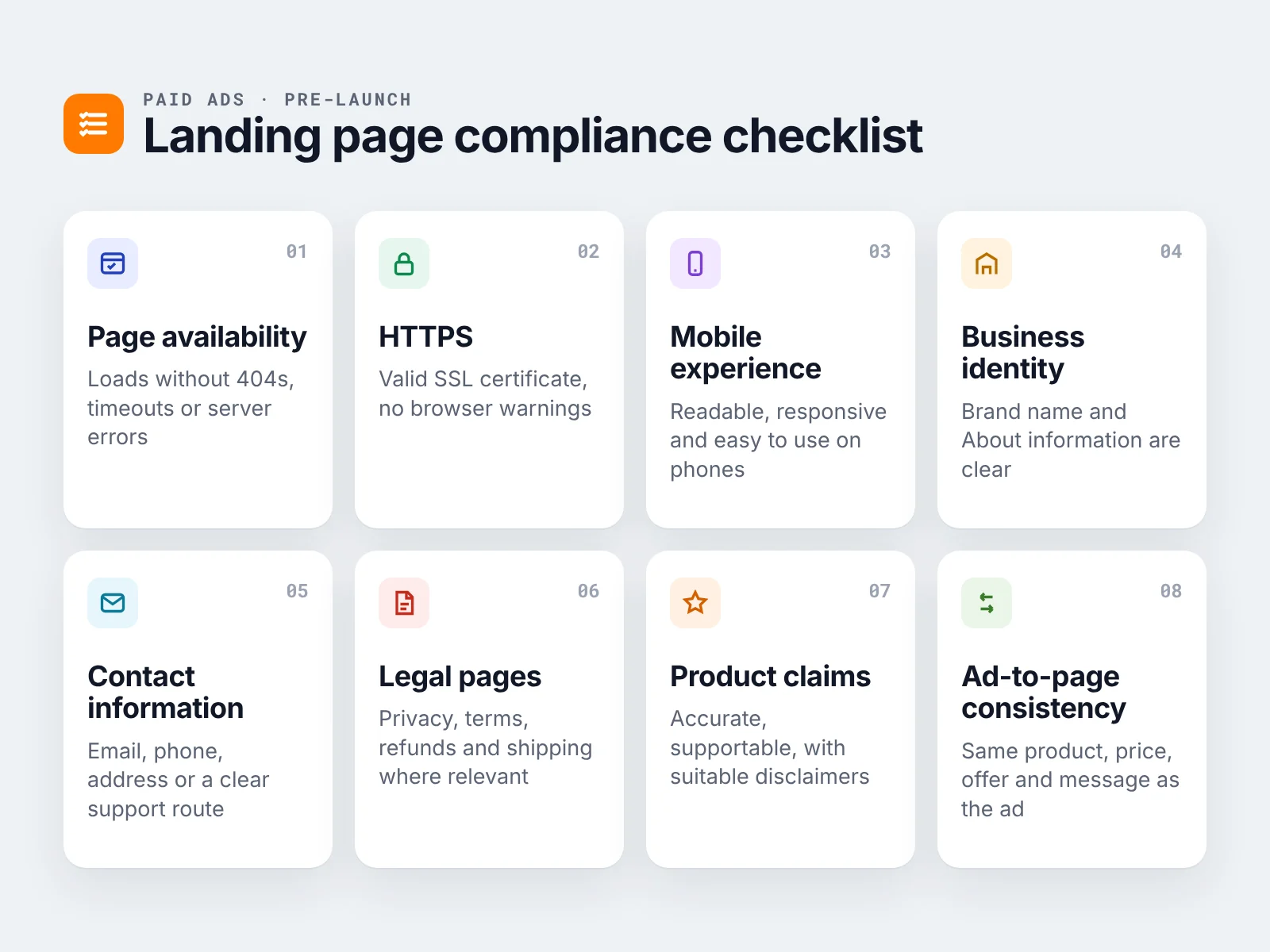
Task: Click 'Loads without 404s, timeouts or server errors'
Action: pyautogui.click(x=190, y=409)
